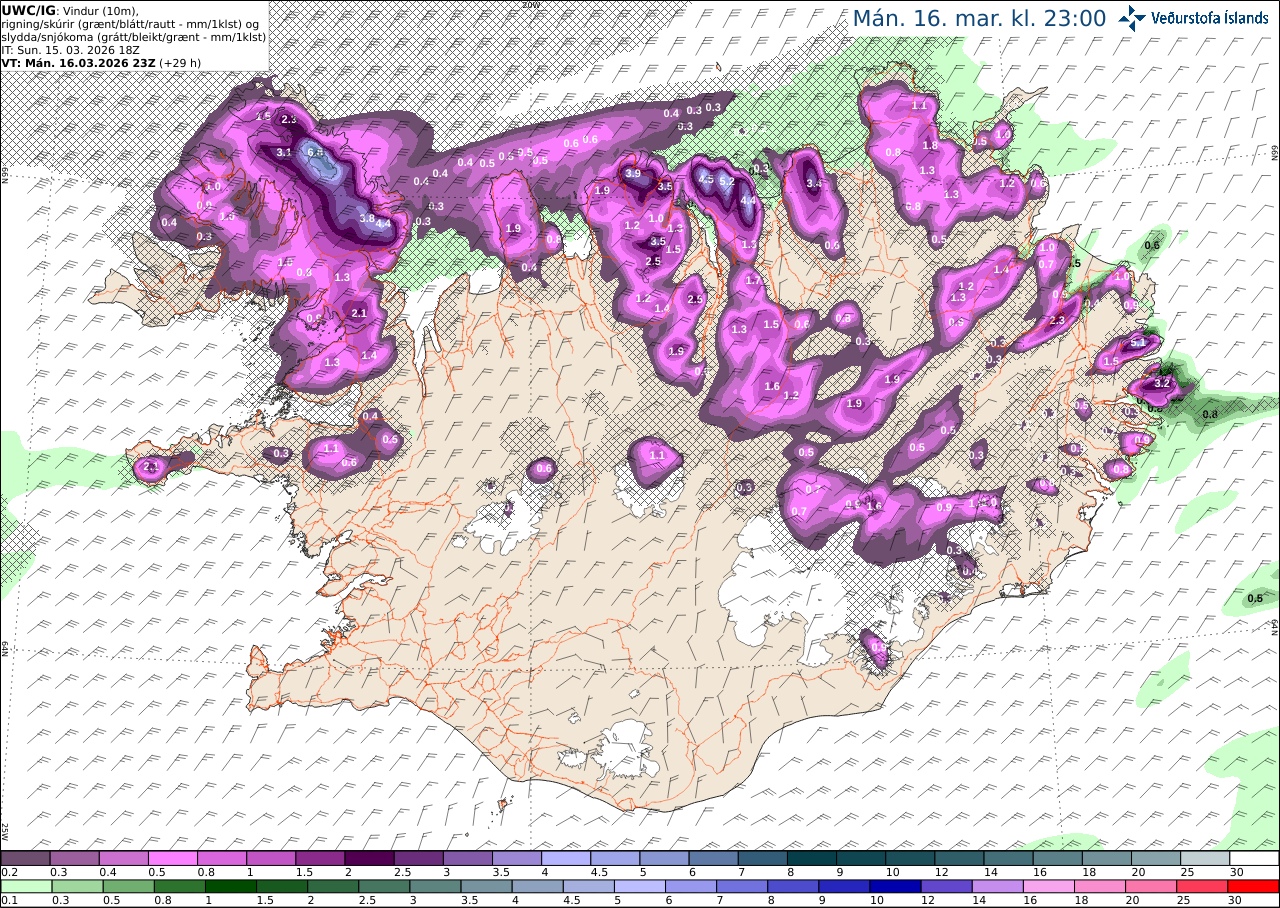Click the '(+29 h)' forecast offset text
The height and width of the screenshot is (908, 1280).
point(181,62)
